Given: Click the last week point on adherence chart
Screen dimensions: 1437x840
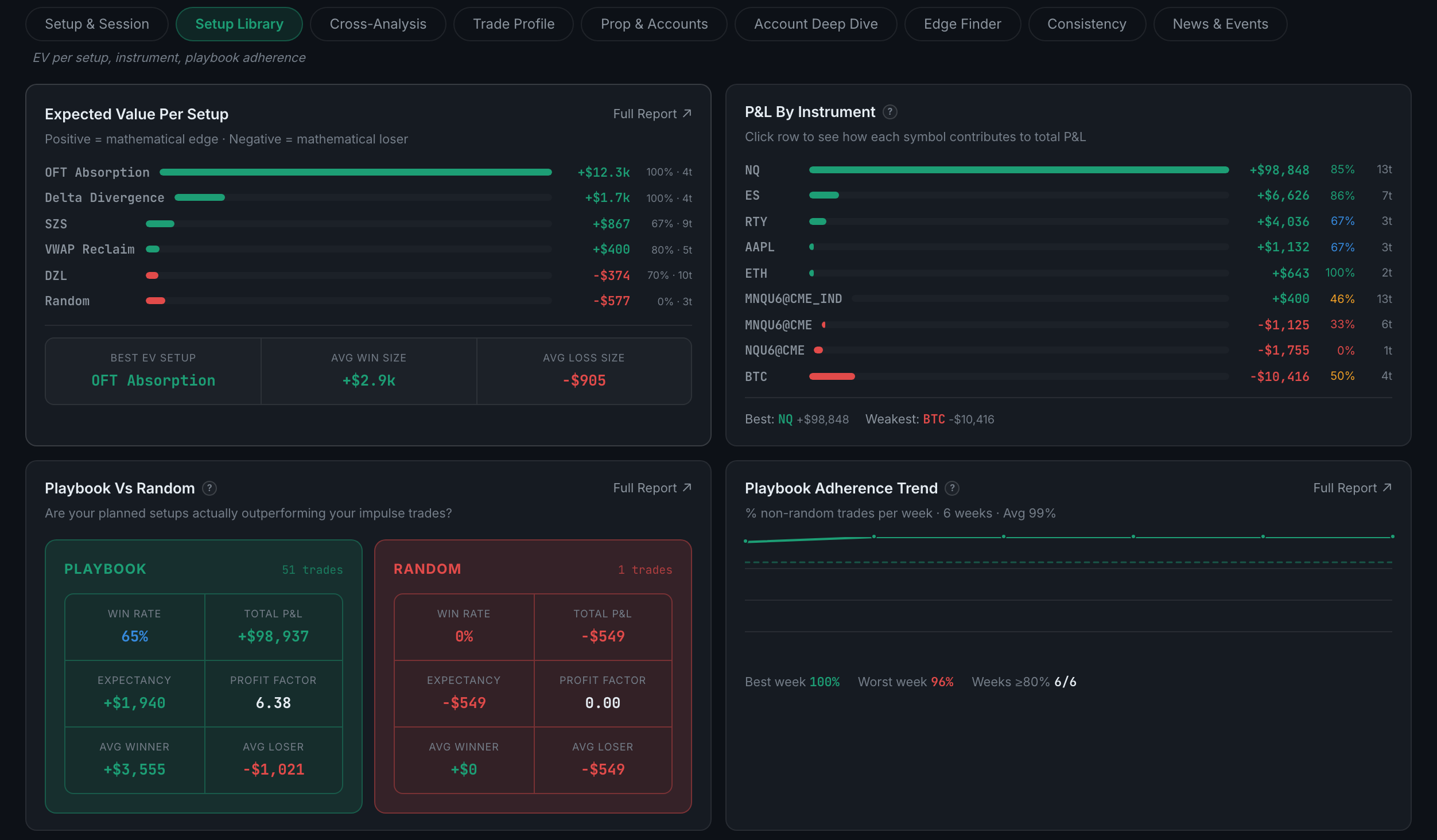Looking at the screenshot, I should point(1392,536).
